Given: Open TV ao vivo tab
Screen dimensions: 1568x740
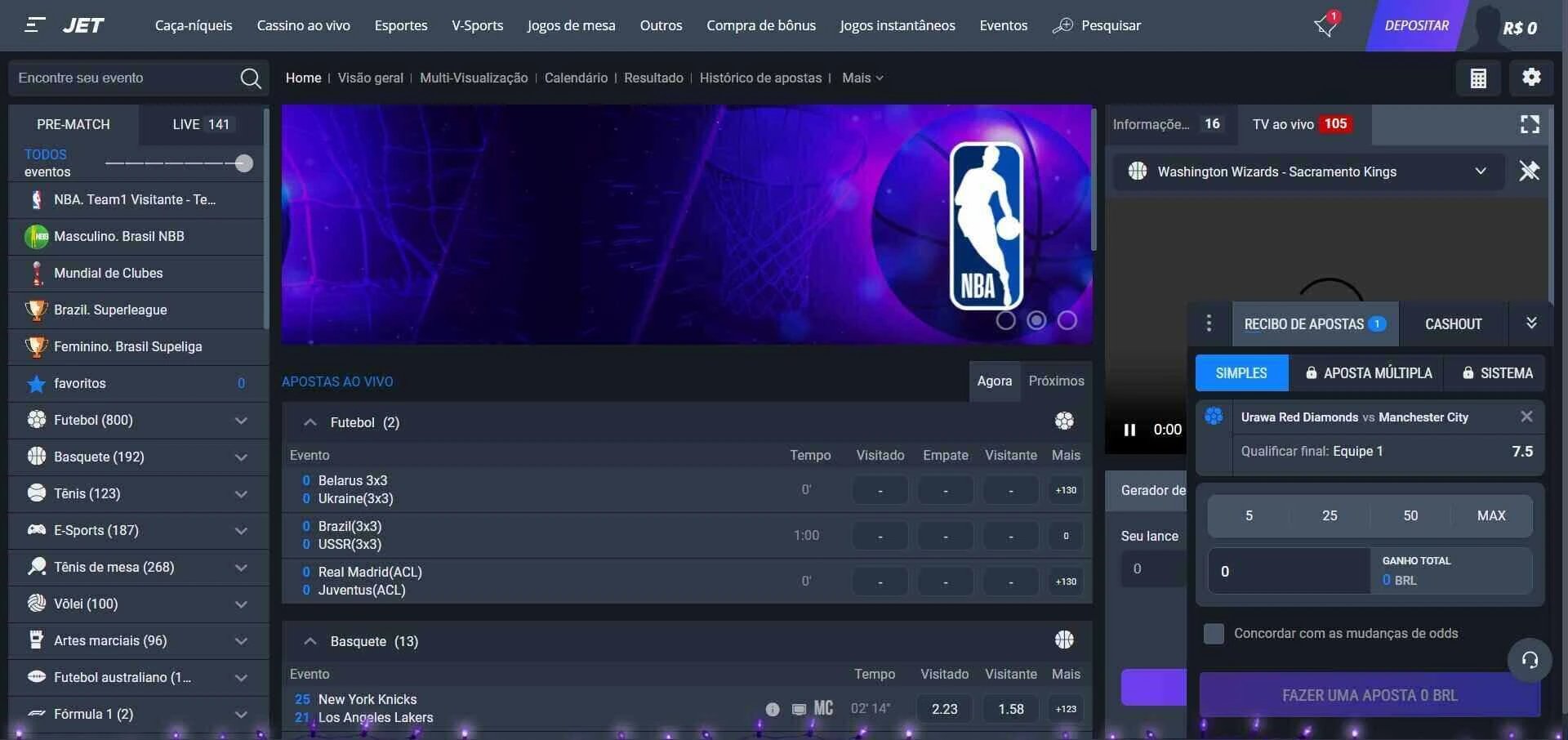Looking at the screenshot, I should coord(1303,124).
